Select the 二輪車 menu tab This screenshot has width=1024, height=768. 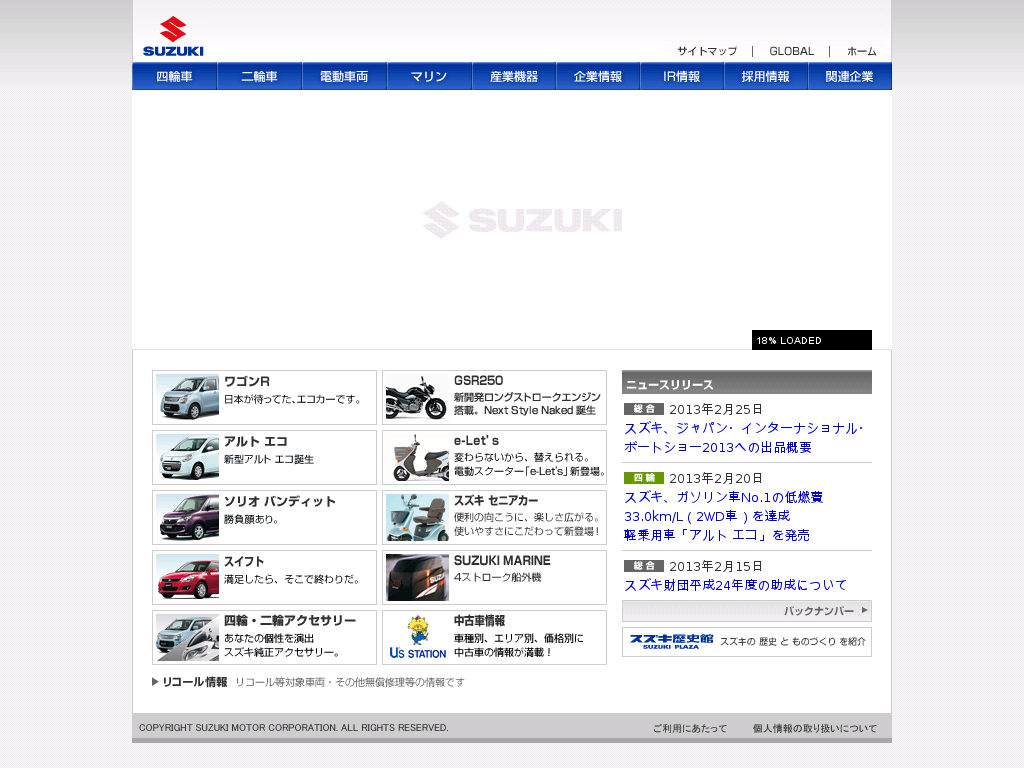click(259, 76)
